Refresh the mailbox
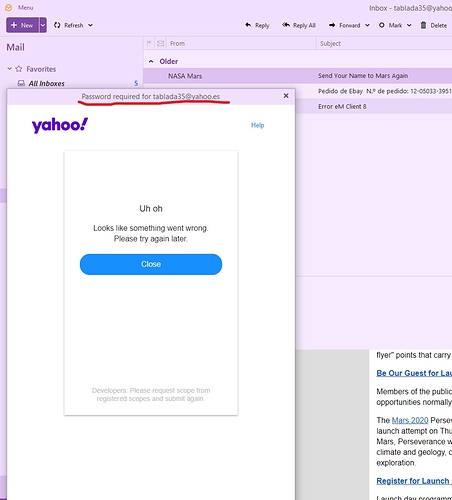The width and height of the screenshot is (452, 500). (69, 25)
